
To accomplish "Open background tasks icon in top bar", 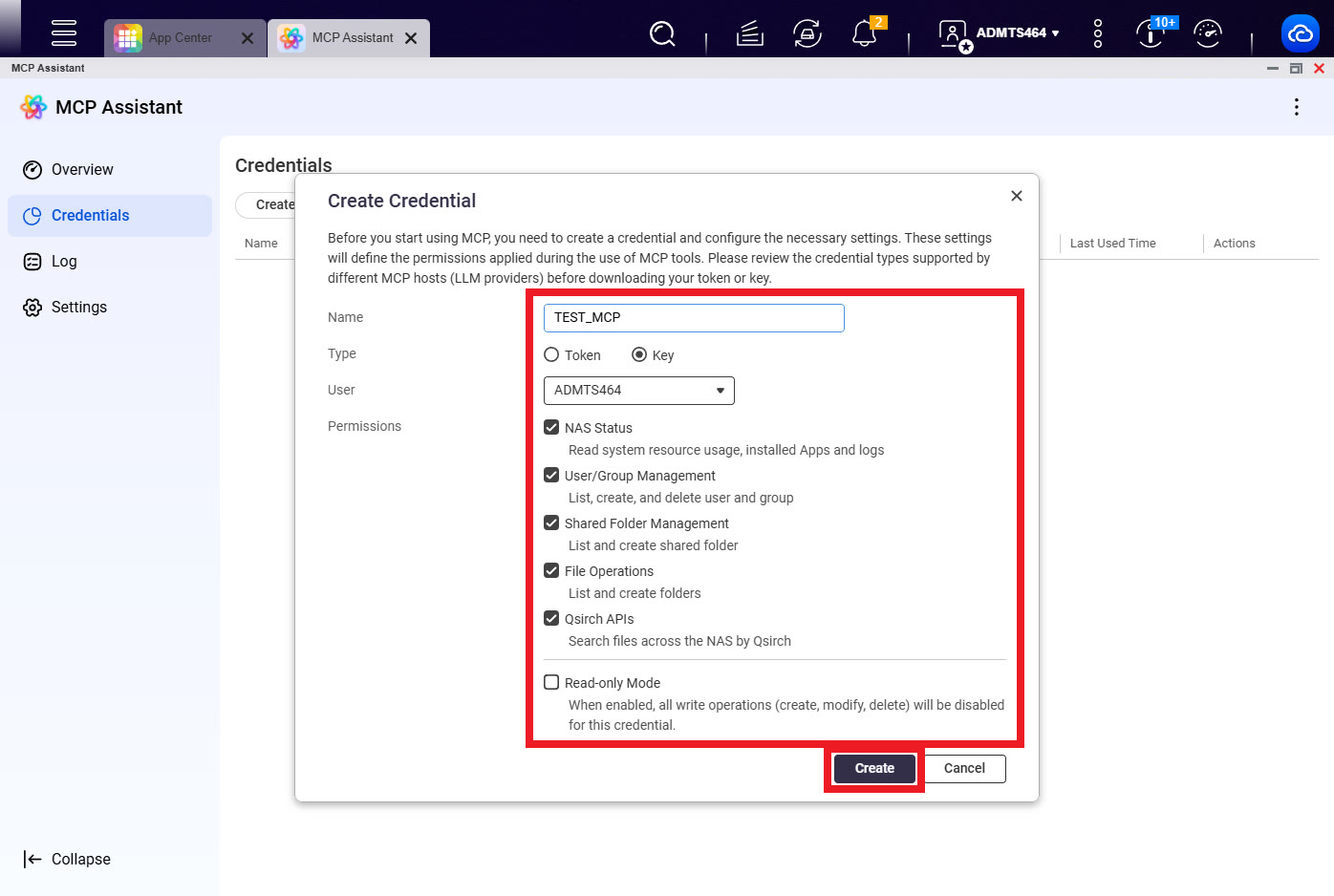I will 750,34.
